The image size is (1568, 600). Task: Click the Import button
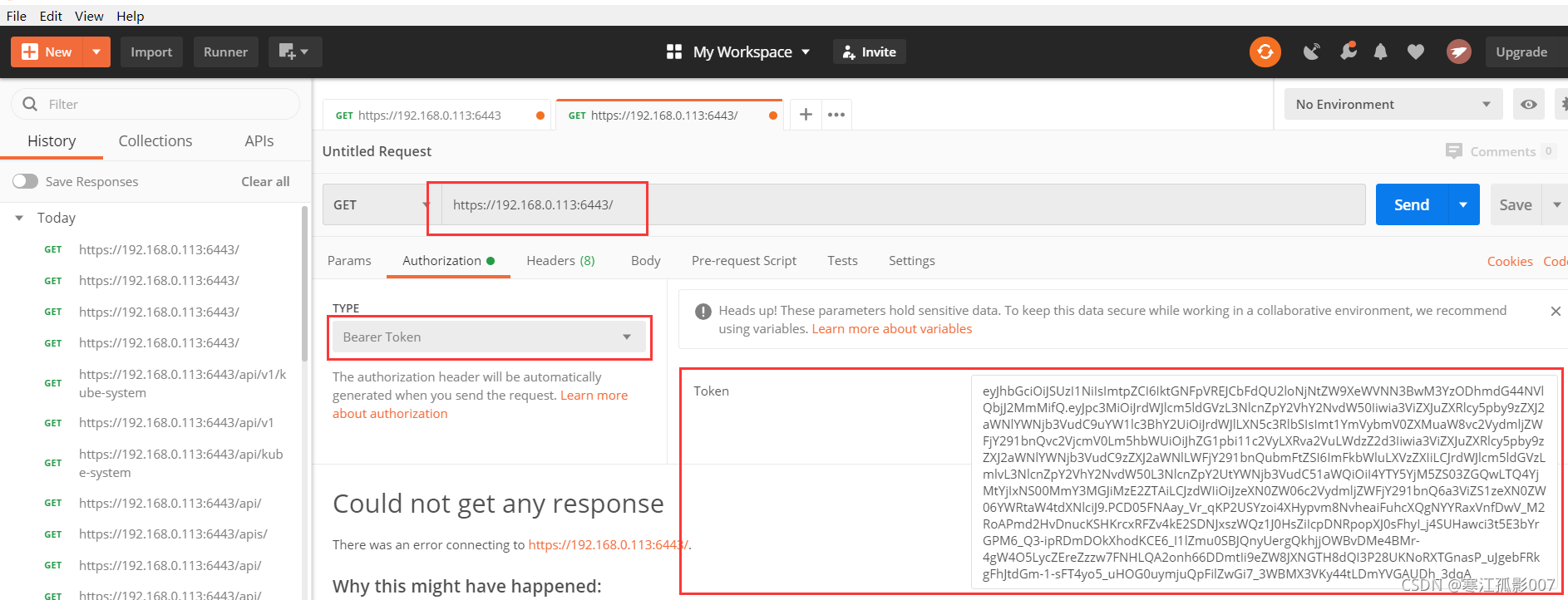click(151, 52)
